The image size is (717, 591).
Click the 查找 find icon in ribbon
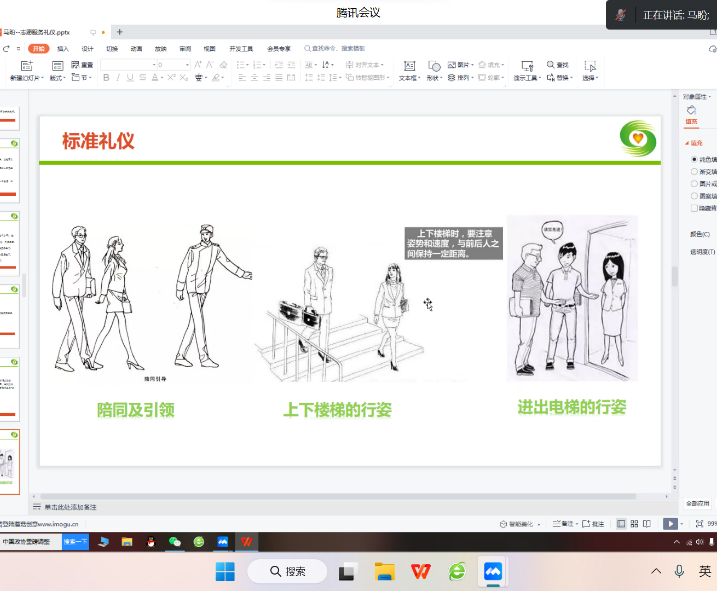tap(558, 65)
